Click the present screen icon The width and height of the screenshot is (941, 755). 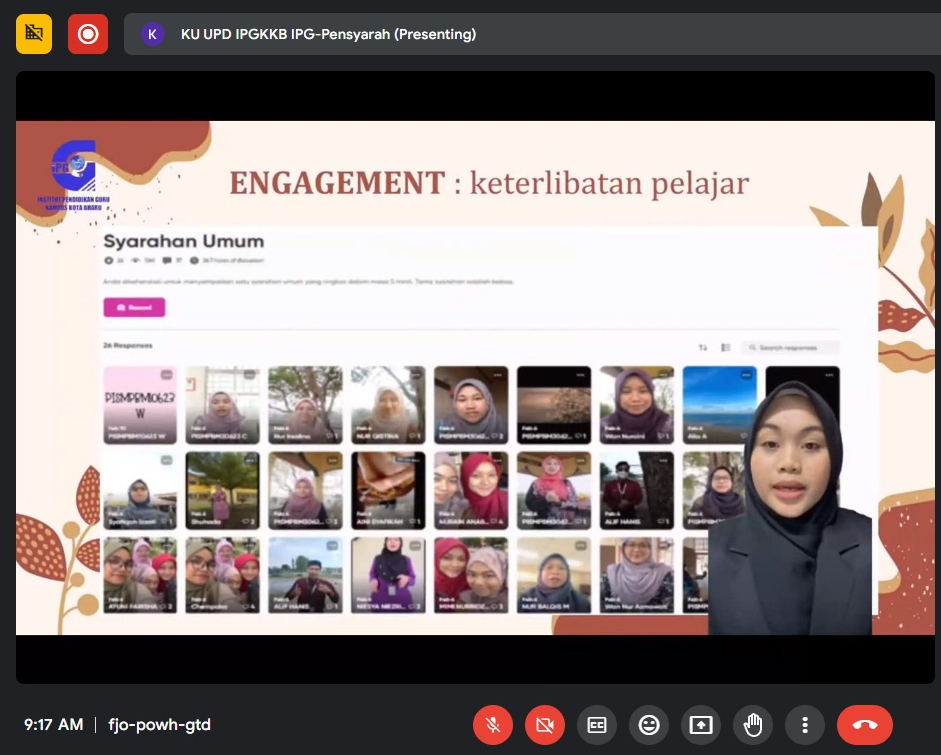coord(701,725)
